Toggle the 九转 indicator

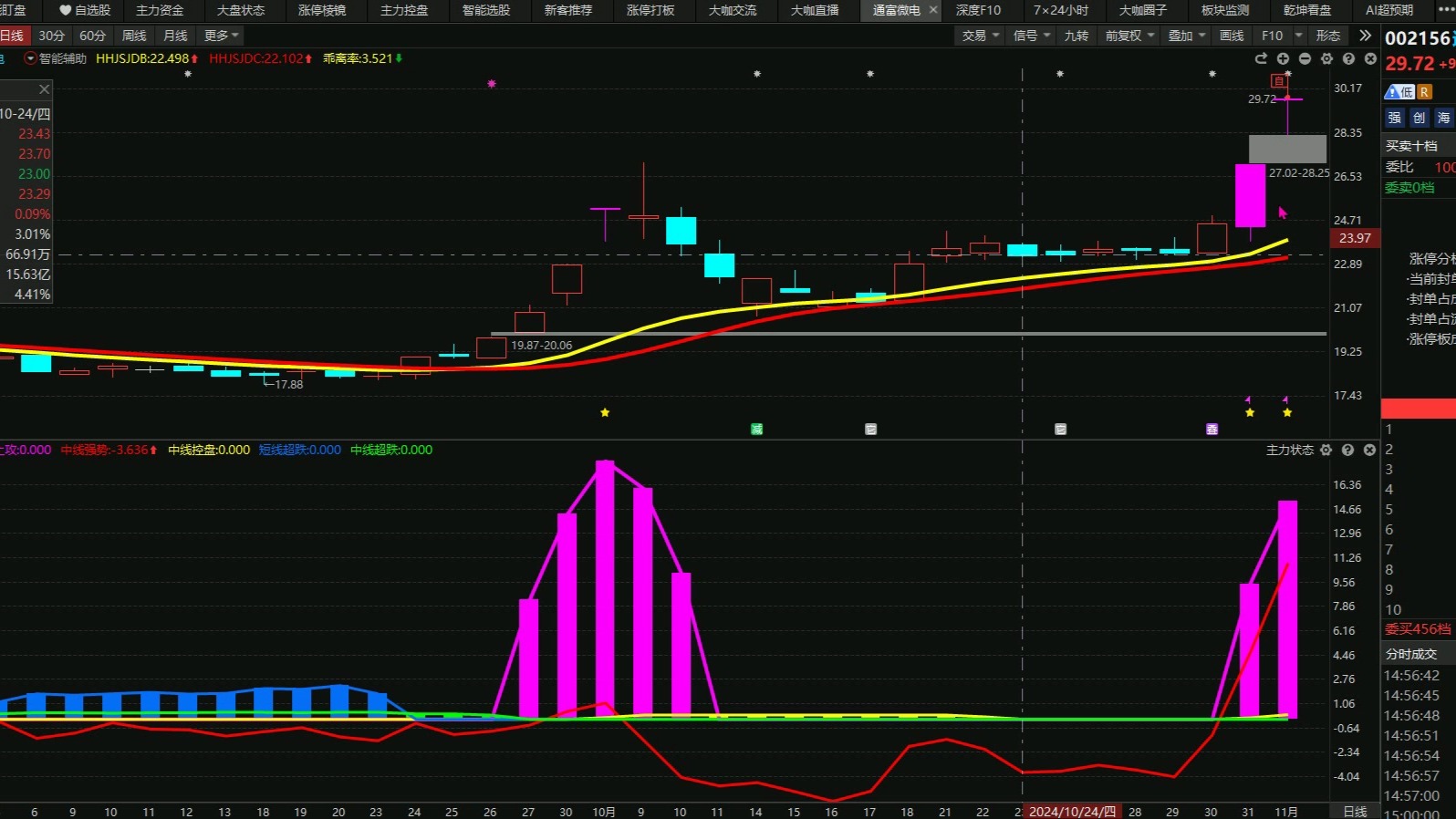coord(1076,36)
